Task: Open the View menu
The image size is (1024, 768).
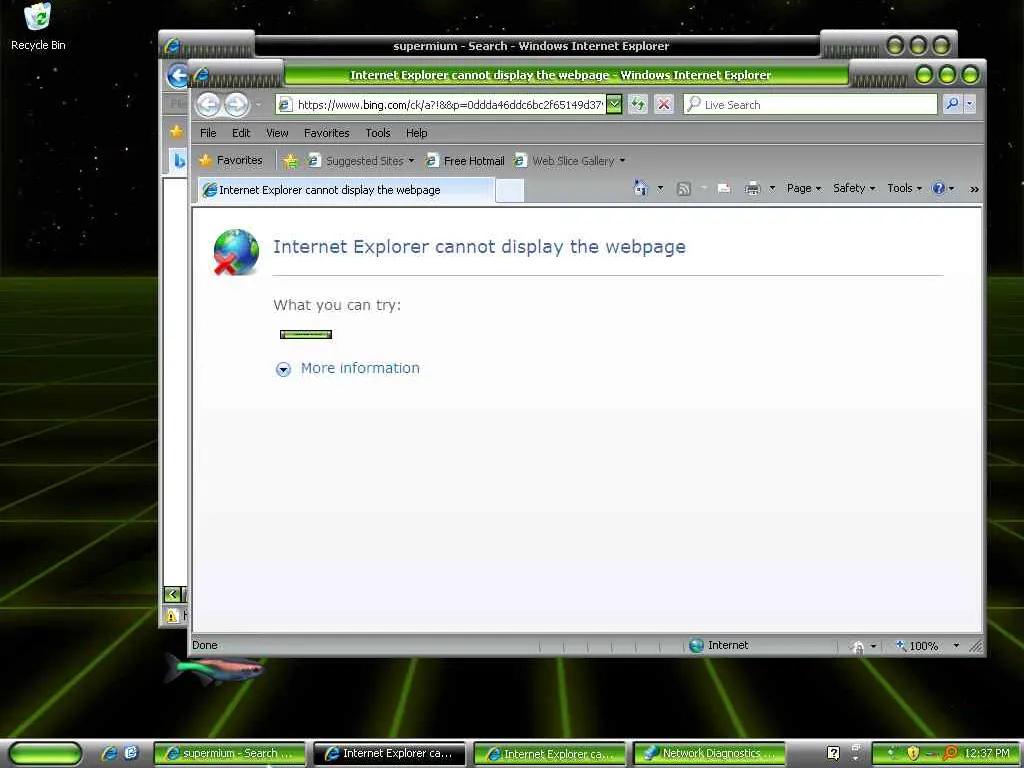Action: 277,133
